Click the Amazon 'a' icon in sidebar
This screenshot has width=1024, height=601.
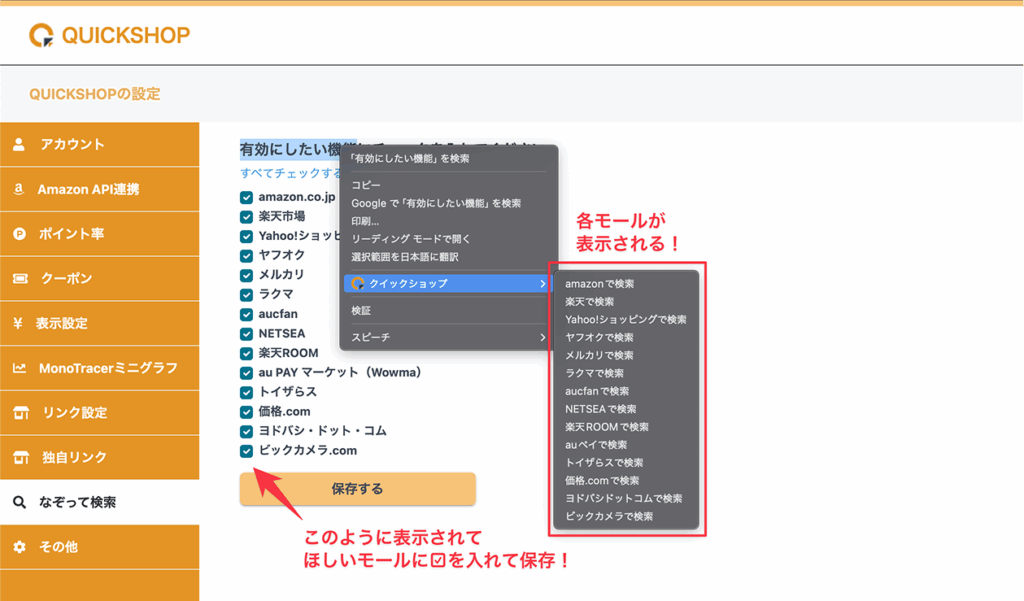(19, 189)
